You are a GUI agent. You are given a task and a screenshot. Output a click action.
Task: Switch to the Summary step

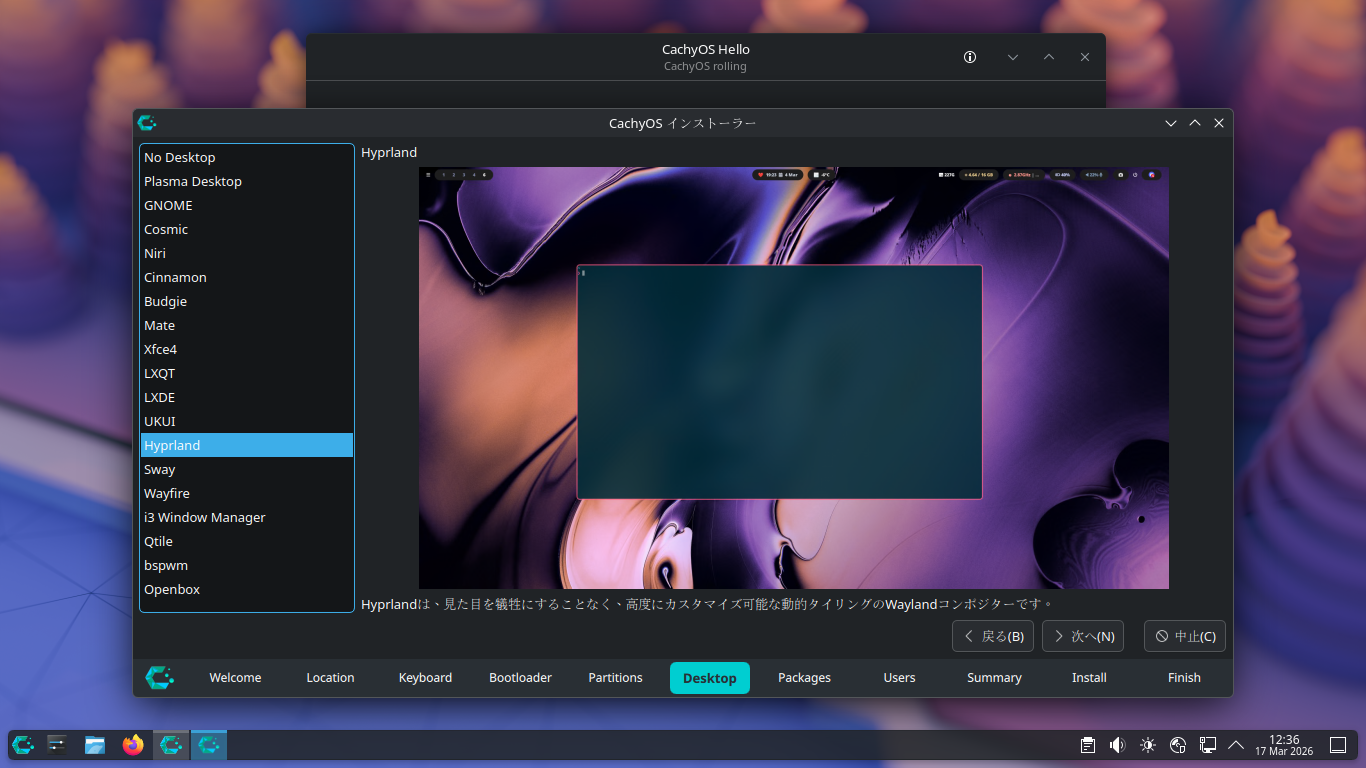(x=994, y=678)
